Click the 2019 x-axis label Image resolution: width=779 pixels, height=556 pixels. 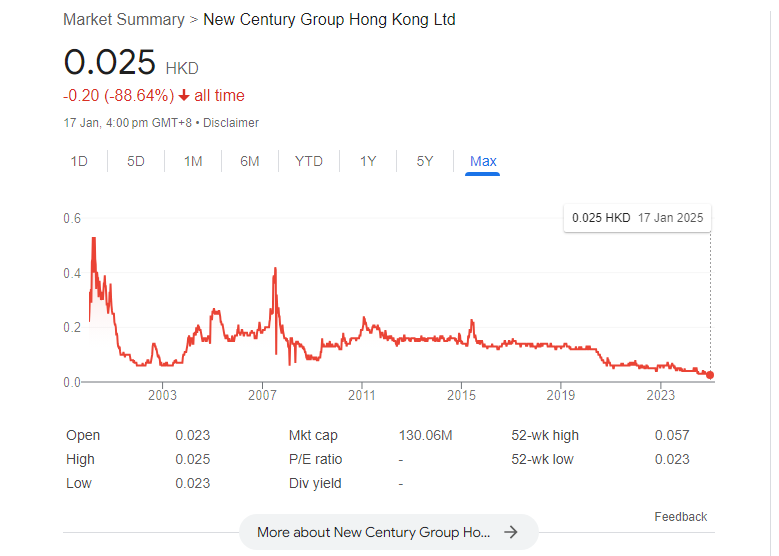coord(561,396)
